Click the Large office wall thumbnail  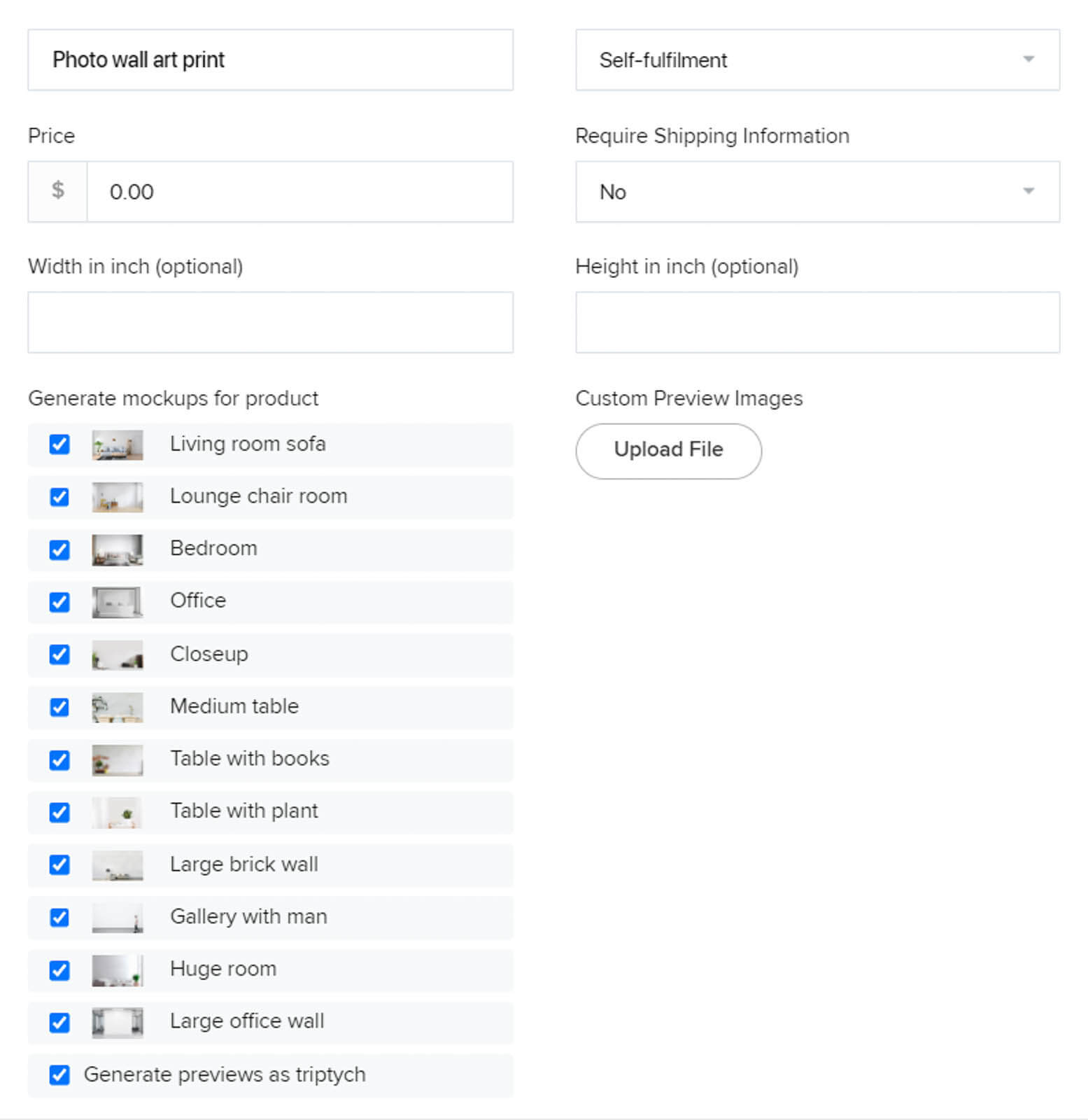(118, 1023)
